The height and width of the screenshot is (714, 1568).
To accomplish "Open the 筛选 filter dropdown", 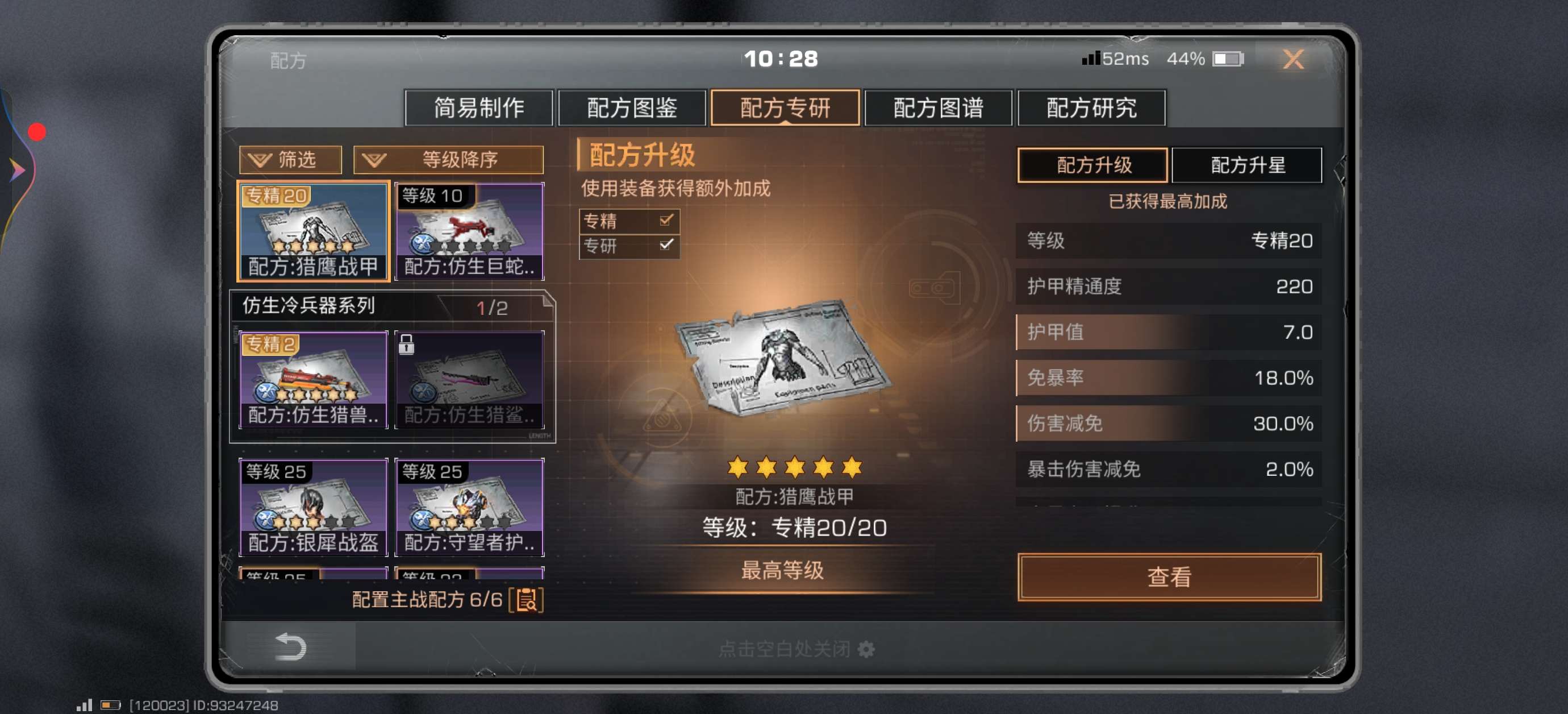I will [290, 160].
